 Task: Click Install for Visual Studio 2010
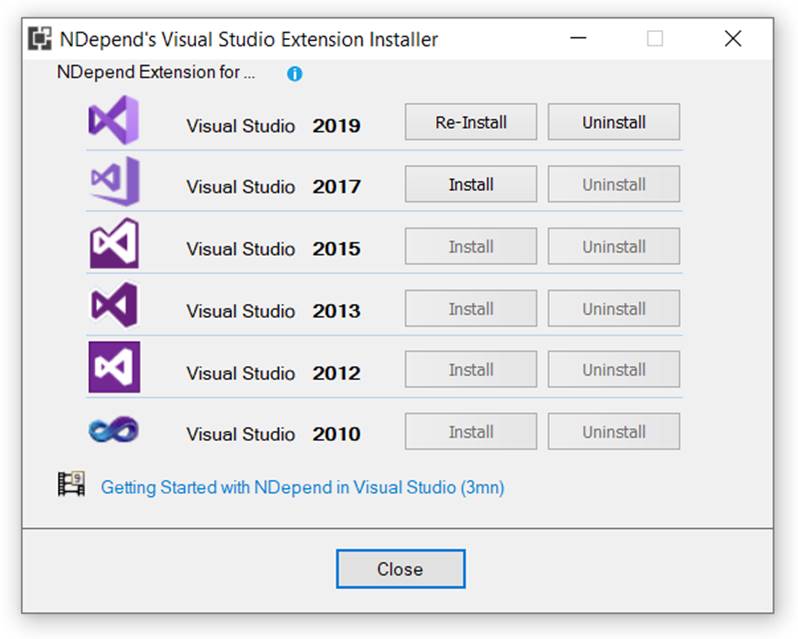point(471,431)
